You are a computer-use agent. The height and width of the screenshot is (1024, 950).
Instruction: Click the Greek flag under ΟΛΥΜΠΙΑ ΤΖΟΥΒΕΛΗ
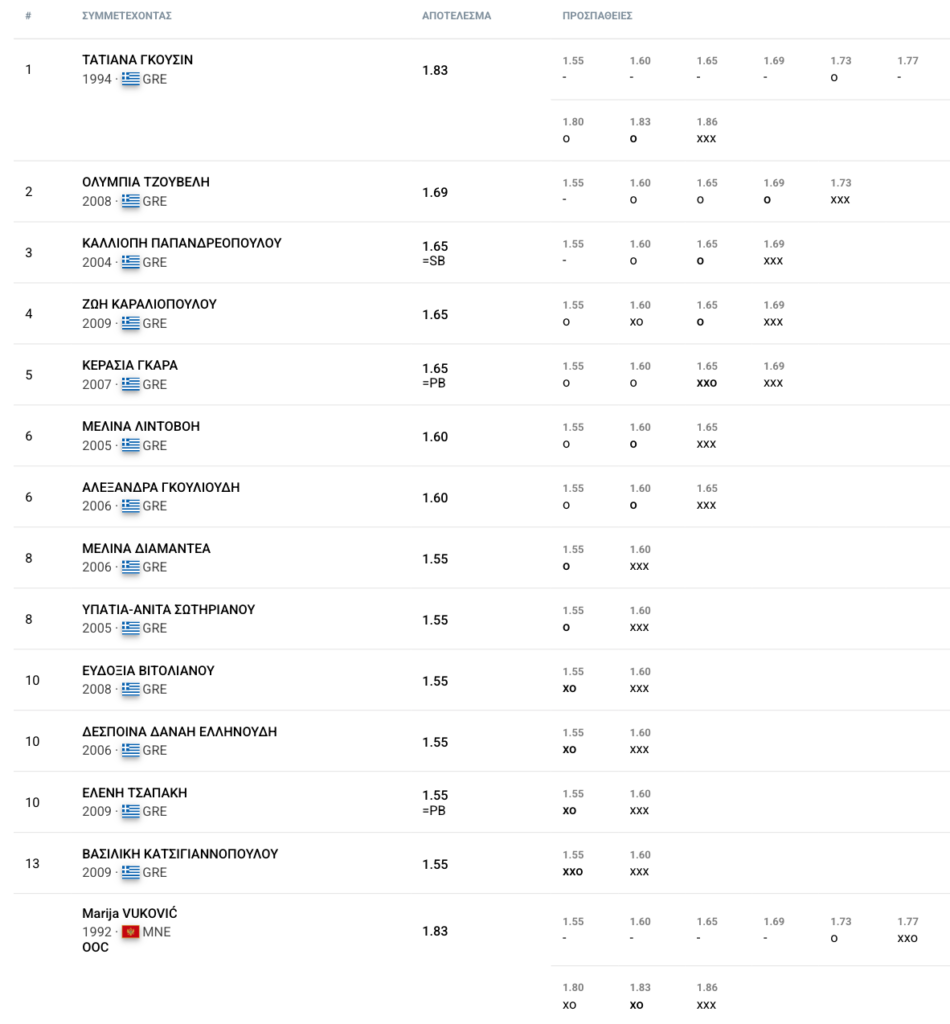click(130, 201)
